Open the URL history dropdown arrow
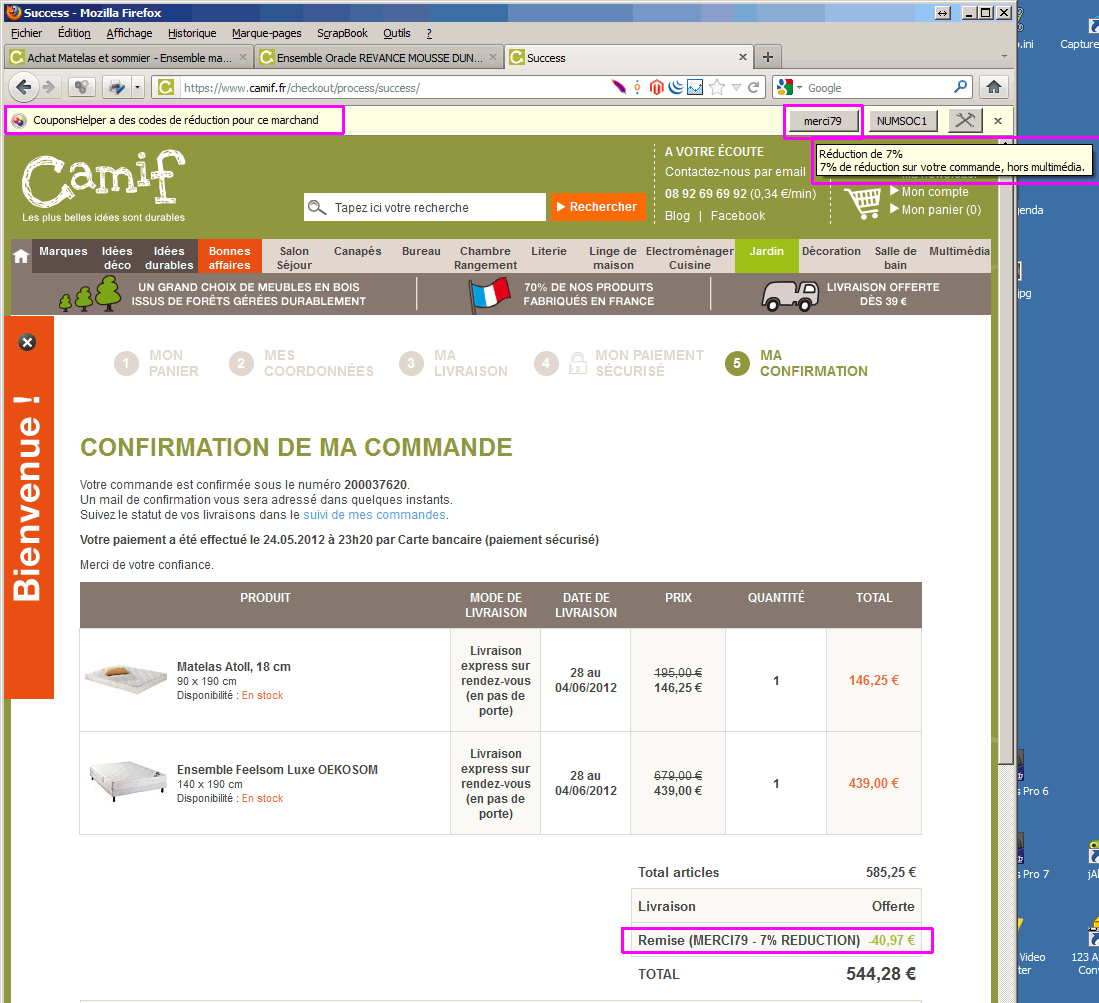This screenshot has width=1099, height=1003. [736, 88]
